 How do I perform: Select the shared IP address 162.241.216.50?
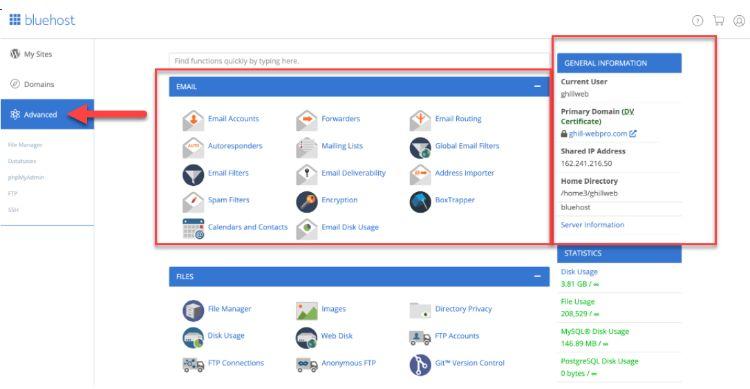click(586, 164)
